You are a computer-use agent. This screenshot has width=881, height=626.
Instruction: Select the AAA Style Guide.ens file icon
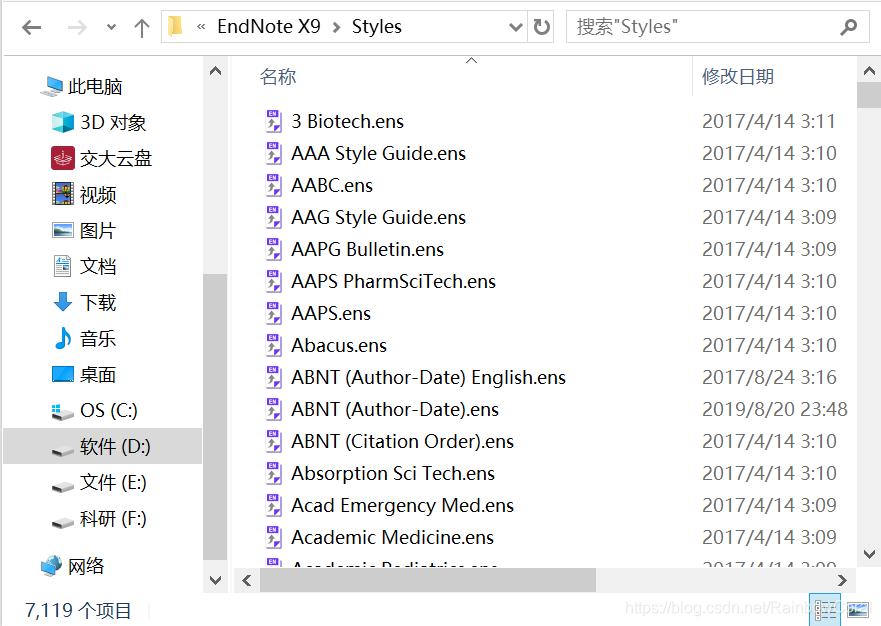point(273,153)
